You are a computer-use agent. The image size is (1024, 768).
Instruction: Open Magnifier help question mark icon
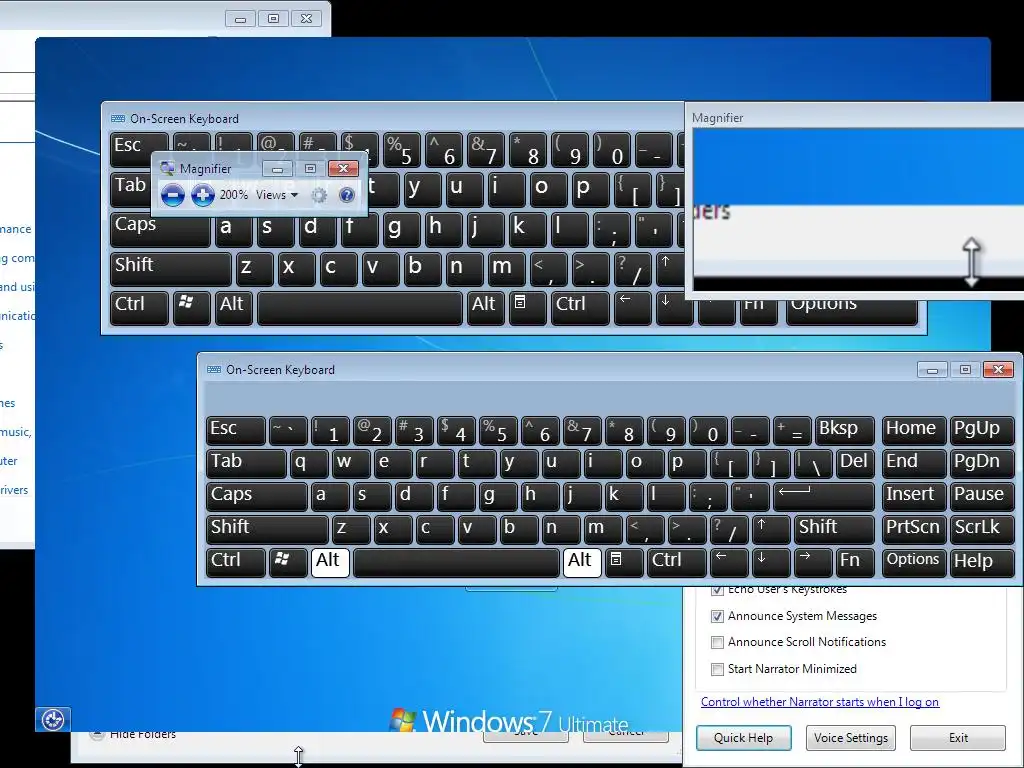(347, 195)
